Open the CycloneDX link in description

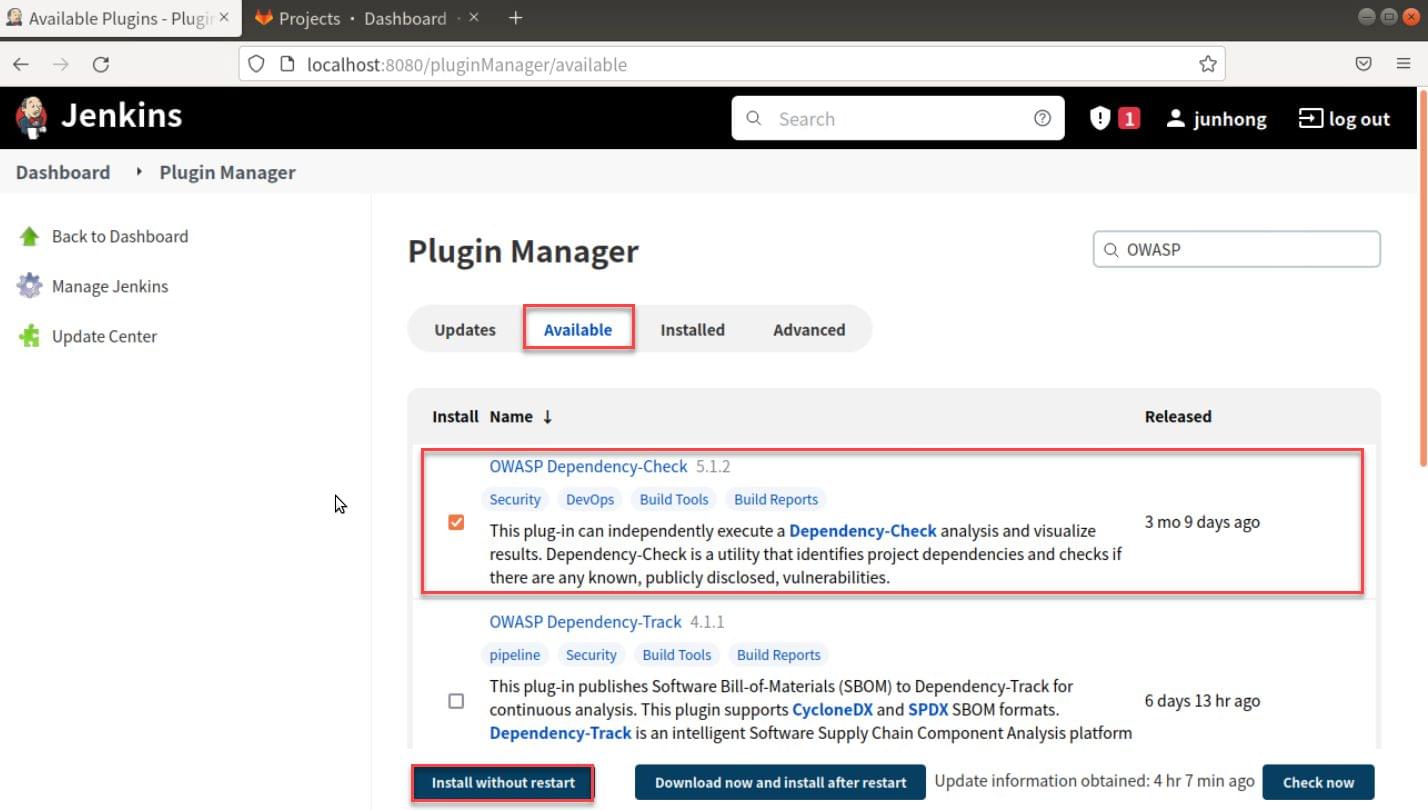pos(832,710)
